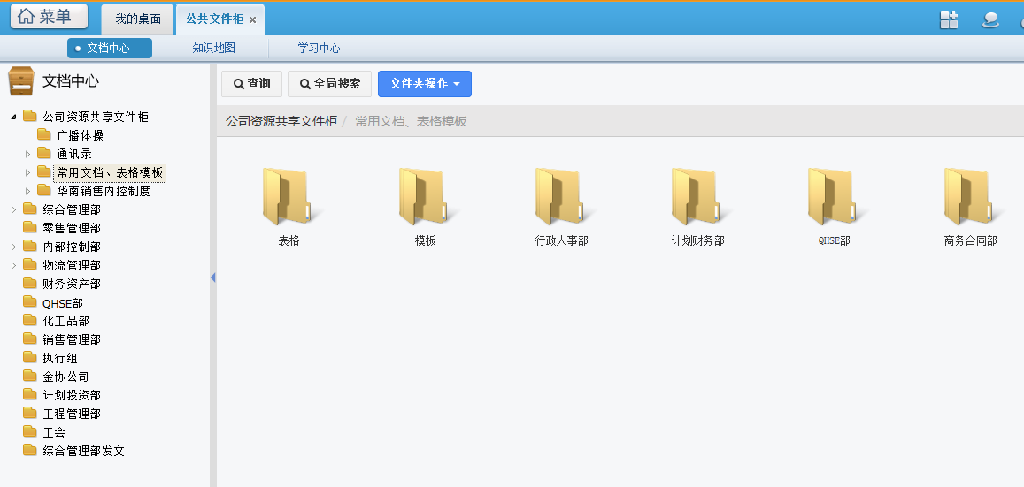The height and width of the screenshot is (487, 1024).
Task: Close the 公共文件柜 tab
Action: click(253, 20)
